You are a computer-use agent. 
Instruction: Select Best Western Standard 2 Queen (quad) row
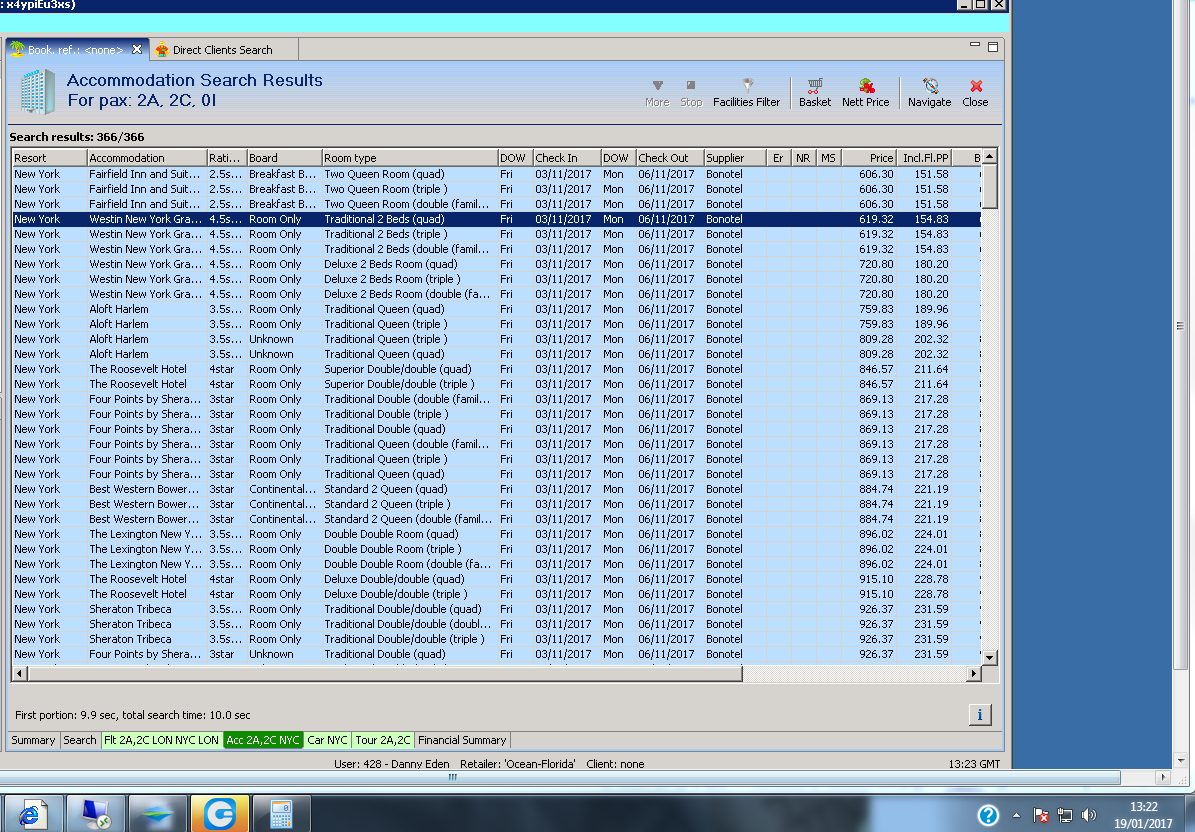[x=496, y=489]
